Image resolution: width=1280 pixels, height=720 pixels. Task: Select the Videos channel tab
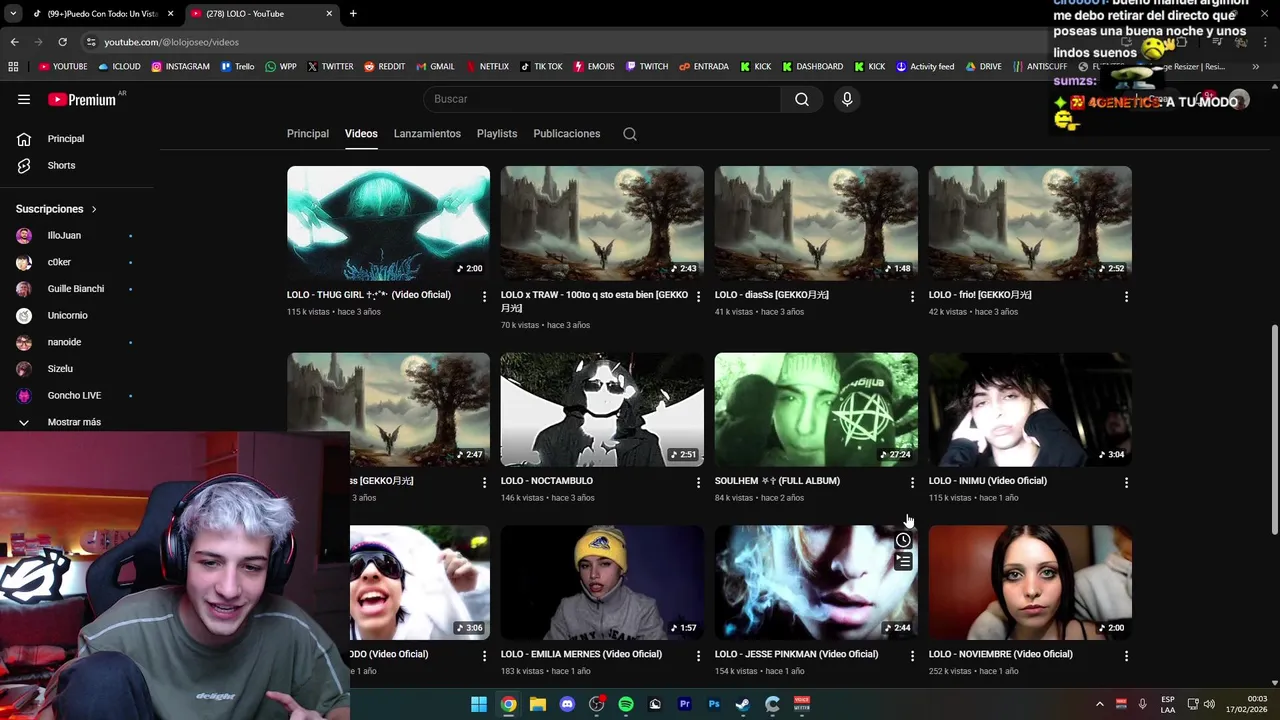(361, 134)
